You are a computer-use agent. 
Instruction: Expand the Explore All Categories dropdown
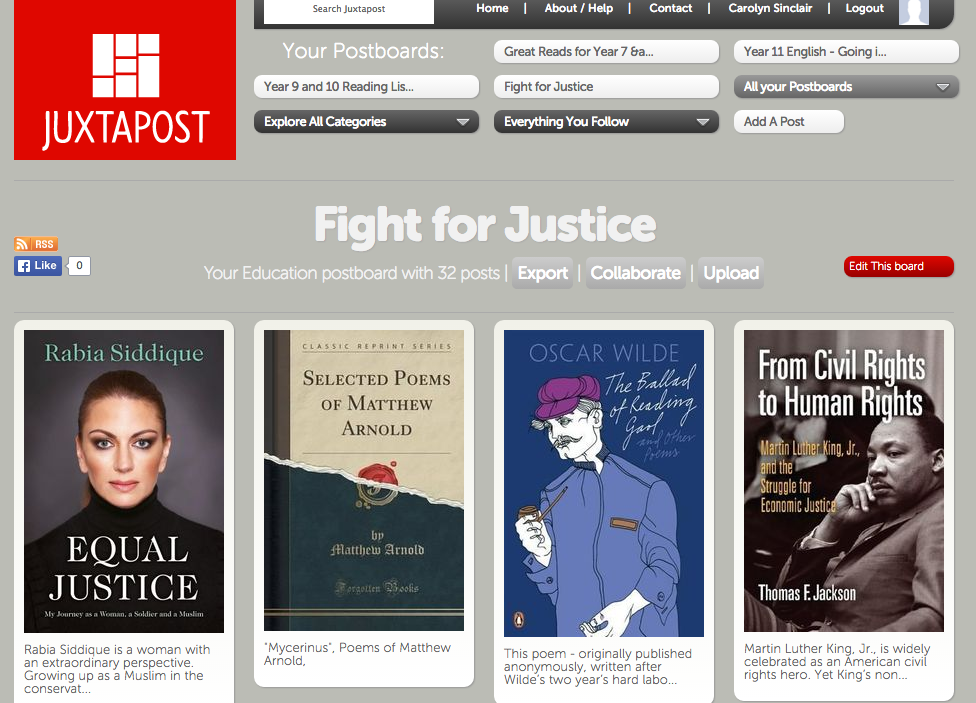click(366, 121)
